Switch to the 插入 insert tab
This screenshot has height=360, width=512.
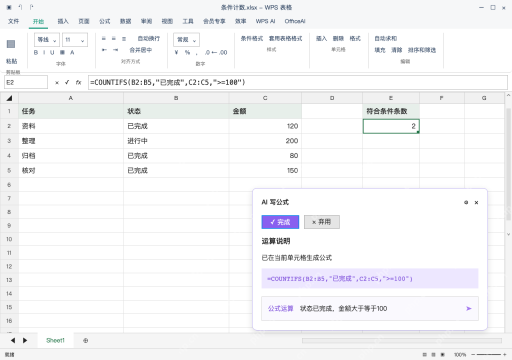pyautogui.click(x=63, y=21)
